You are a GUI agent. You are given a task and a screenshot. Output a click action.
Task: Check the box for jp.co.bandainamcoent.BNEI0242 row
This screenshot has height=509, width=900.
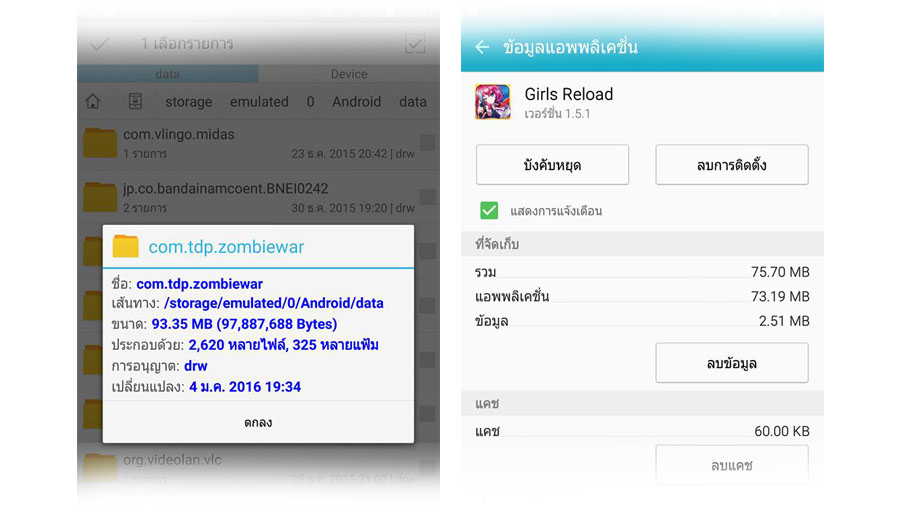point(427,197)
